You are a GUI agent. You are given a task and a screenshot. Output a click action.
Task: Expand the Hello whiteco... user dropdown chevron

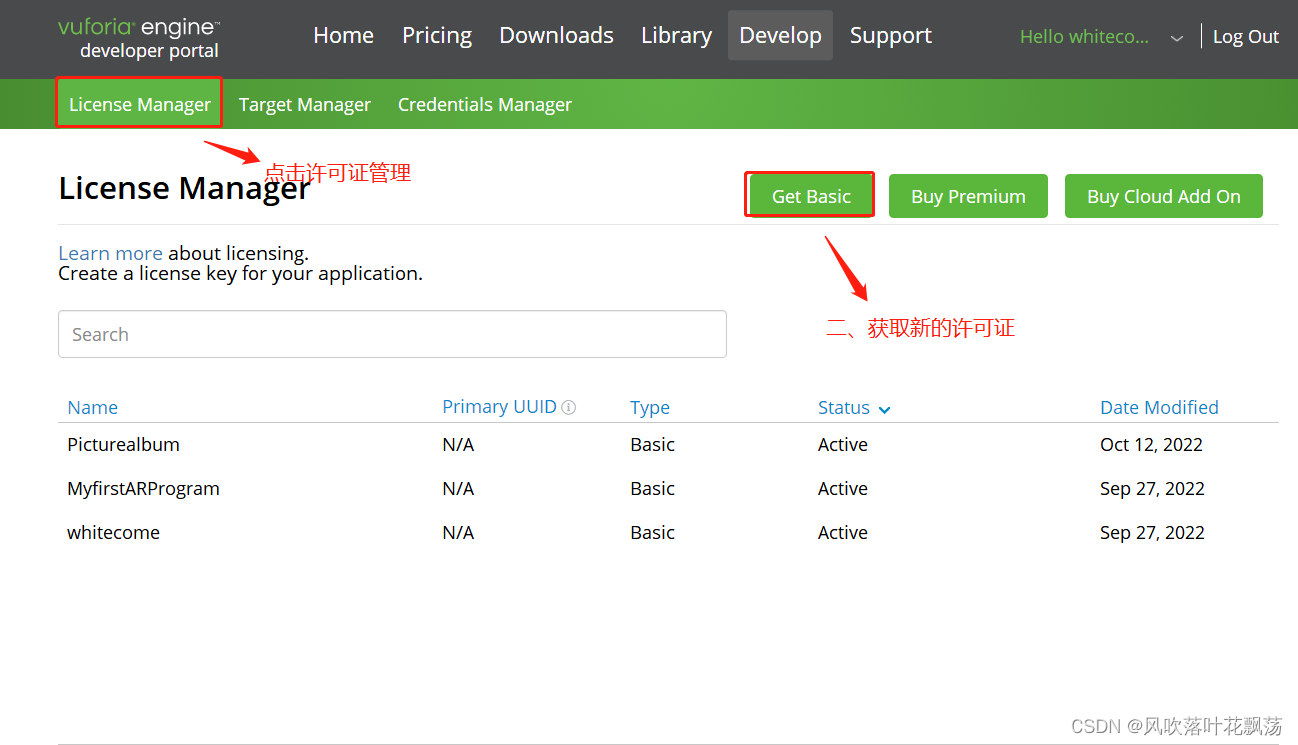click(x=1177, y=38)
